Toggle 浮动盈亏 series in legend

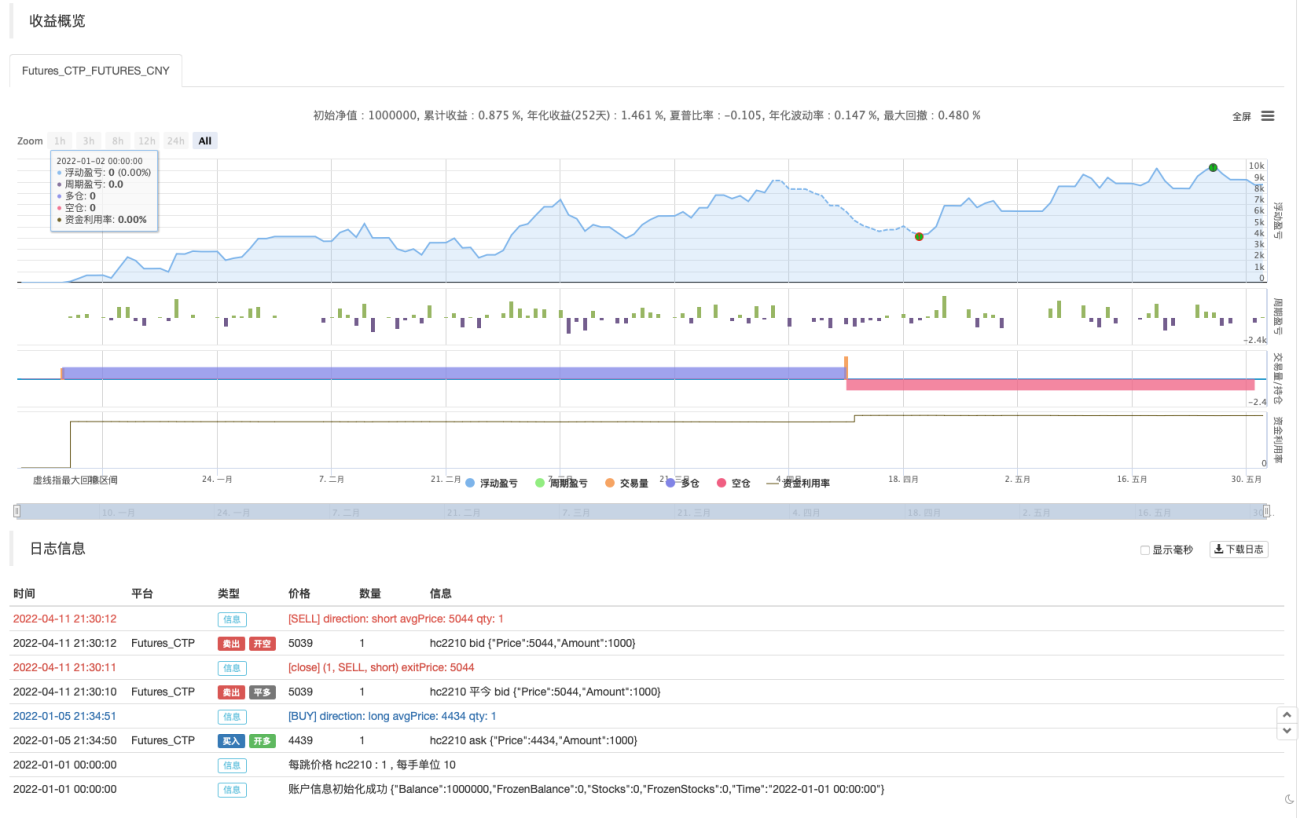click(x=491, y=483)
